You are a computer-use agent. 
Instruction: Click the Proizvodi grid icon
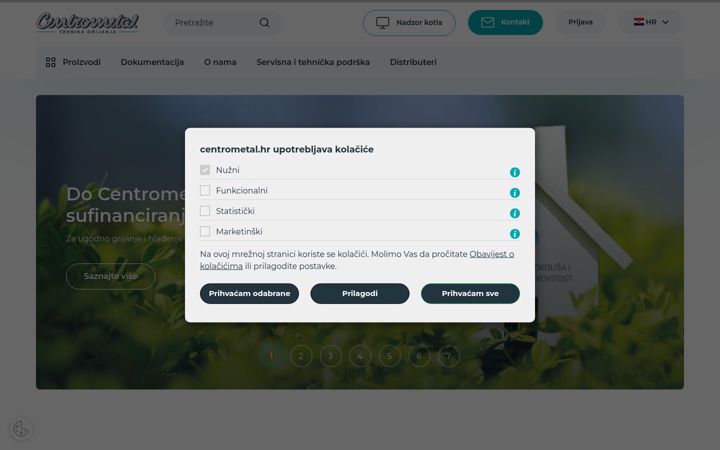[51, 62]
